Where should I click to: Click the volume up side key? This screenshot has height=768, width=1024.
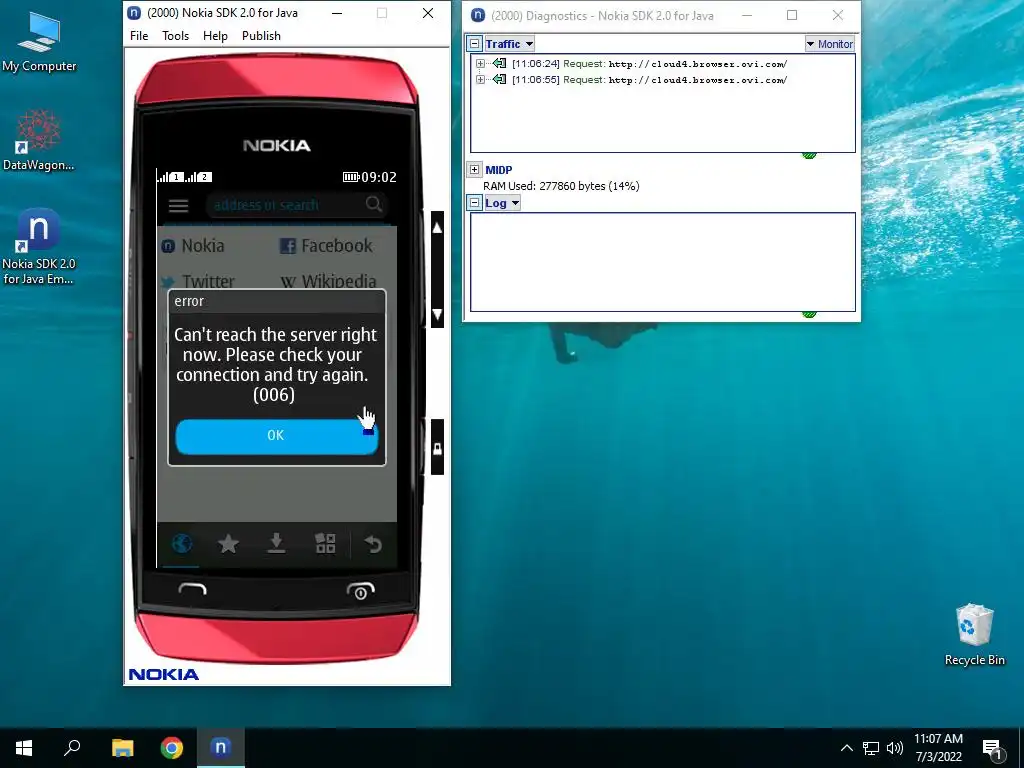coord(438,228)
